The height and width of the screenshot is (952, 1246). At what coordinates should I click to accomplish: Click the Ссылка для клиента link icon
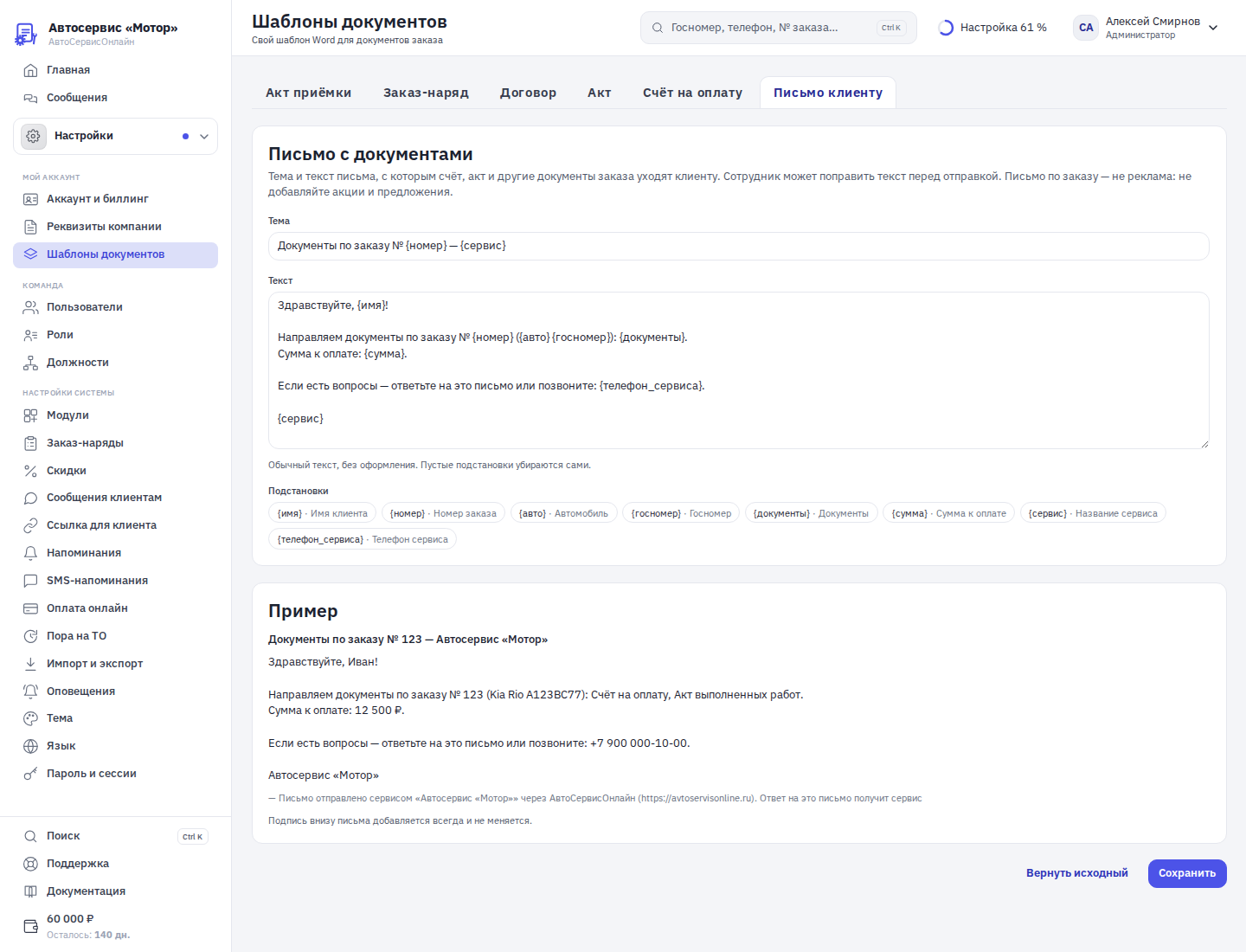pyautogui.click(x=30, y=525)
